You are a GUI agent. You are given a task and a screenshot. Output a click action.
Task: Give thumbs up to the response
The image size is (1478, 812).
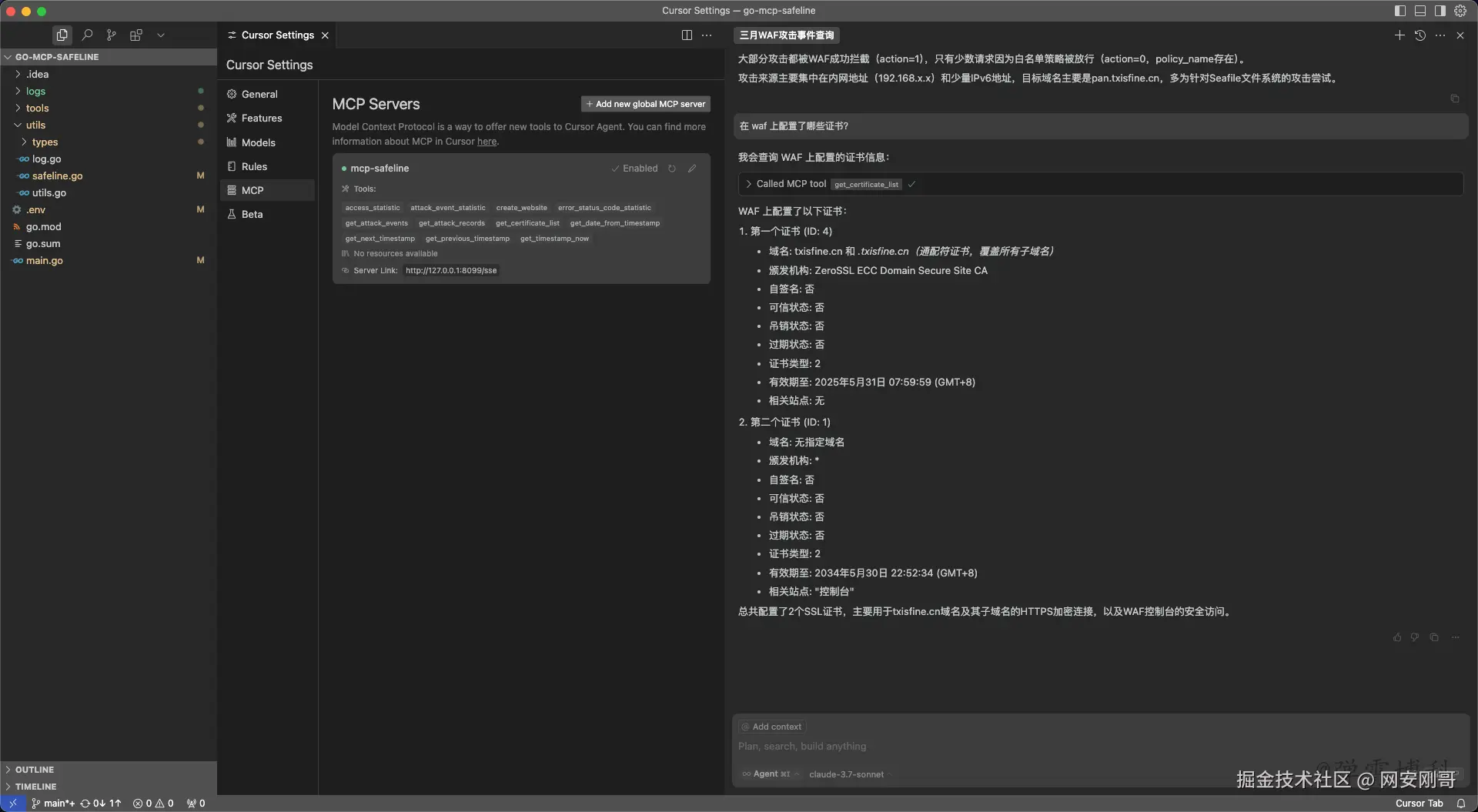click(1397, 637)
